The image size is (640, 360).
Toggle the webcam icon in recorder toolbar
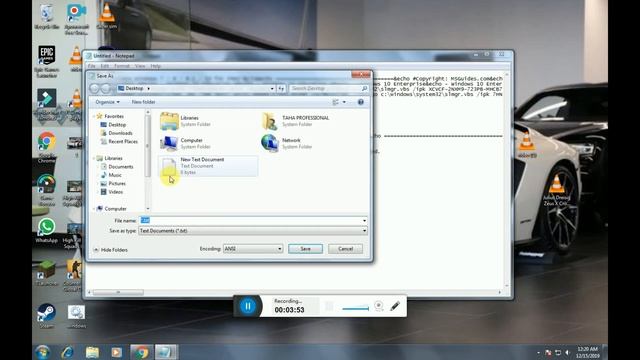coord(378,306)
